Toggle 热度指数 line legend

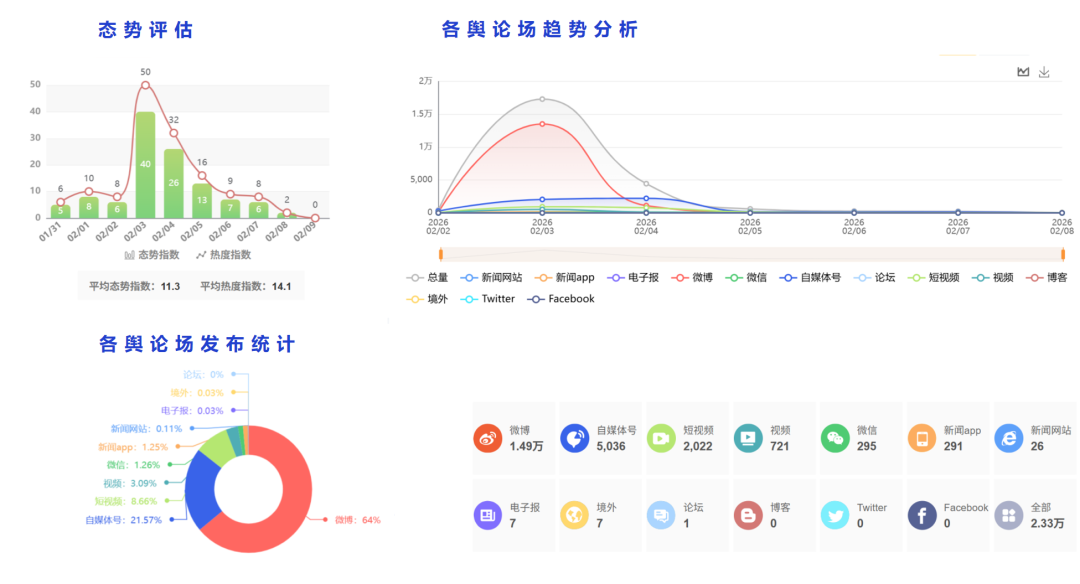[x=223, y=255]
